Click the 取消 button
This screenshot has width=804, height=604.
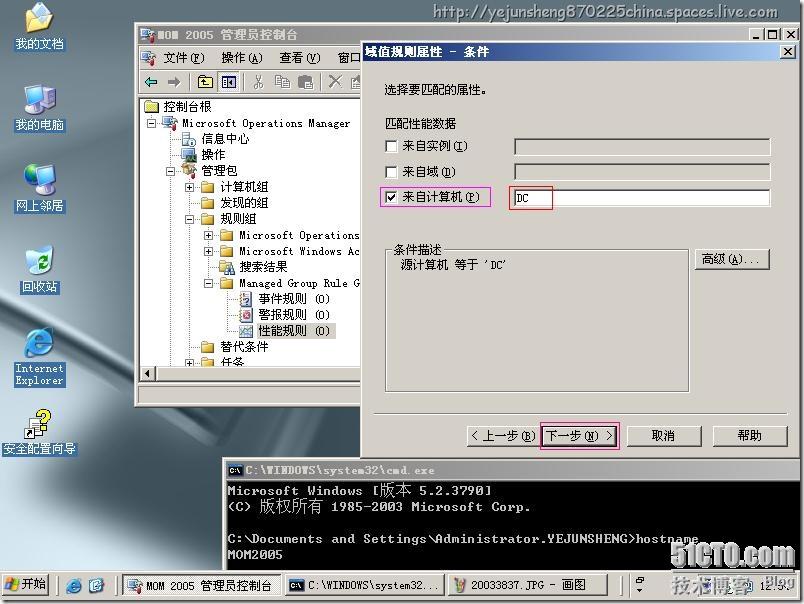[x=664, y=436]
